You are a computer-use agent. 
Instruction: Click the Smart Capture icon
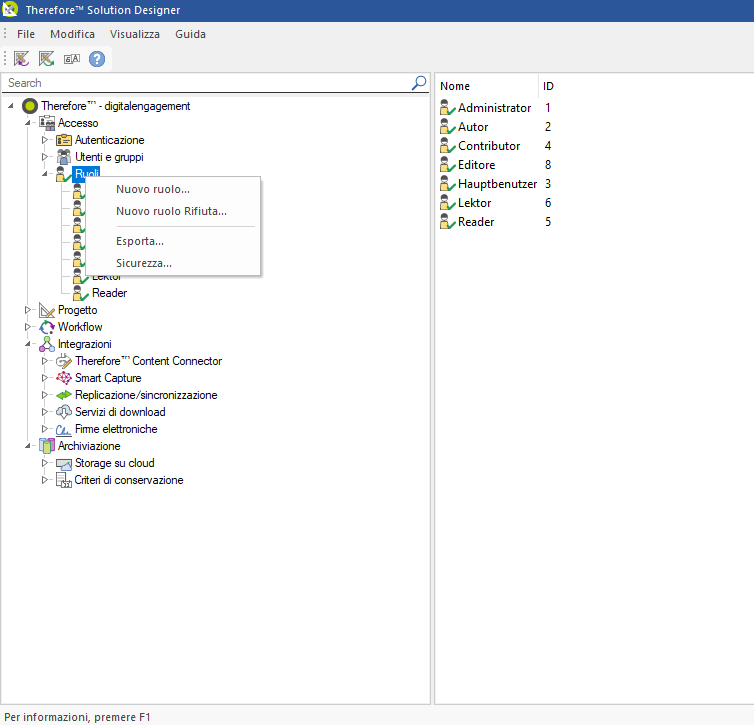[64, 378]
